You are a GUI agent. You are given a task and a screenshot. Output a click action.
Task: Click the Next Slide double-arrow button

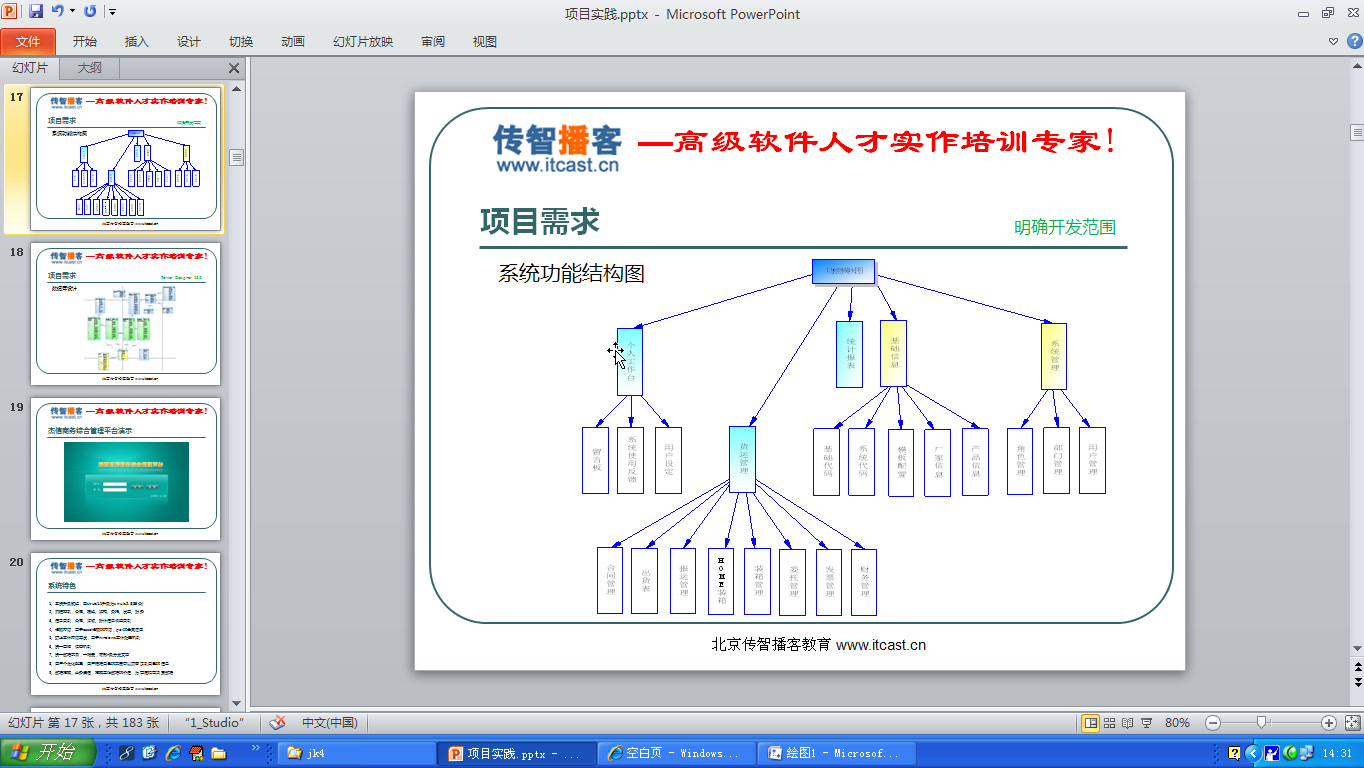pyautogui.click(x=1357, y=682)
